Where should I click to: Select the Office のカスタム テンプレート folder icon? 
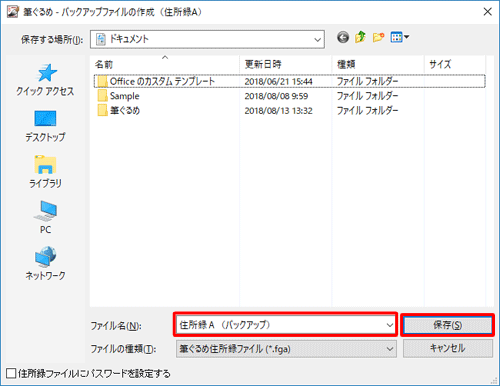(x=102, y=81)
